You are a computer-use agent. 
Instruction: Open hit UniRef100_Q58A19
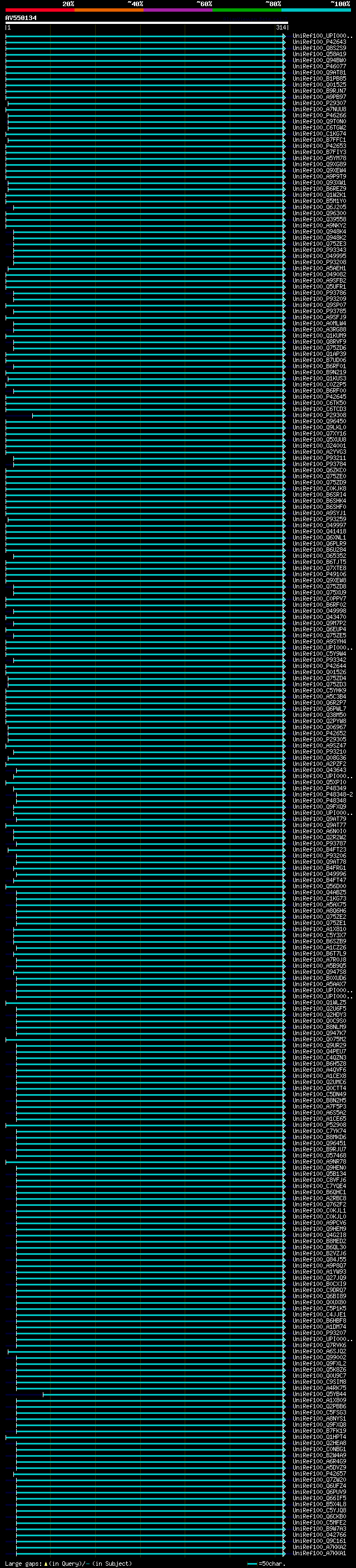coord(319,55)
